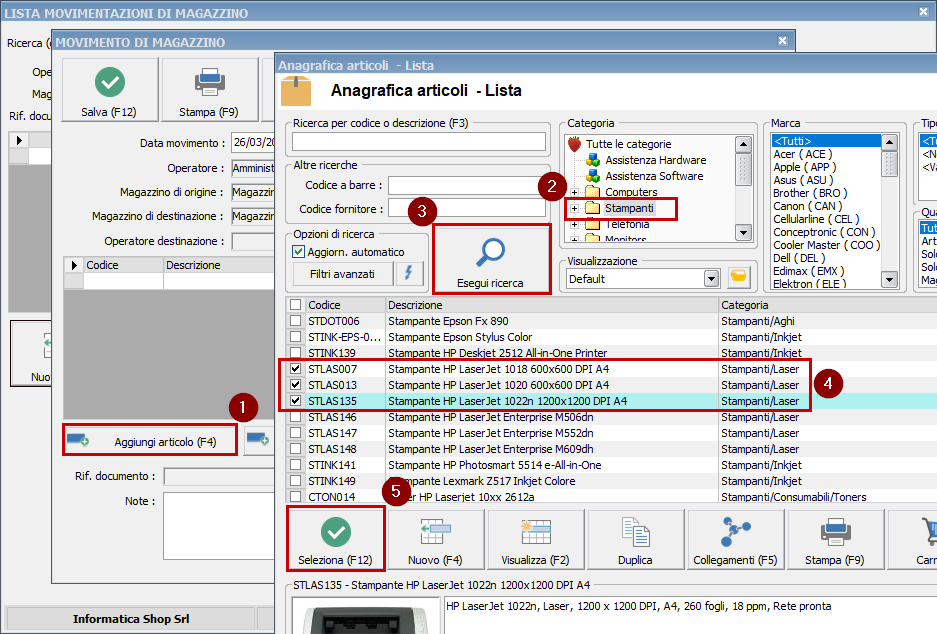This screenshot has height=634, width=937.
Task: Select Apple ( APP ) brand
Action: tap(804, 167)
